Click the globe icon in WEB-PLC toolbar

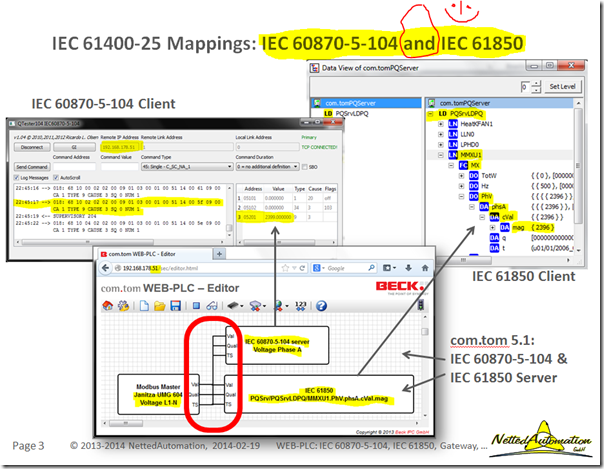tap(278, 306)
